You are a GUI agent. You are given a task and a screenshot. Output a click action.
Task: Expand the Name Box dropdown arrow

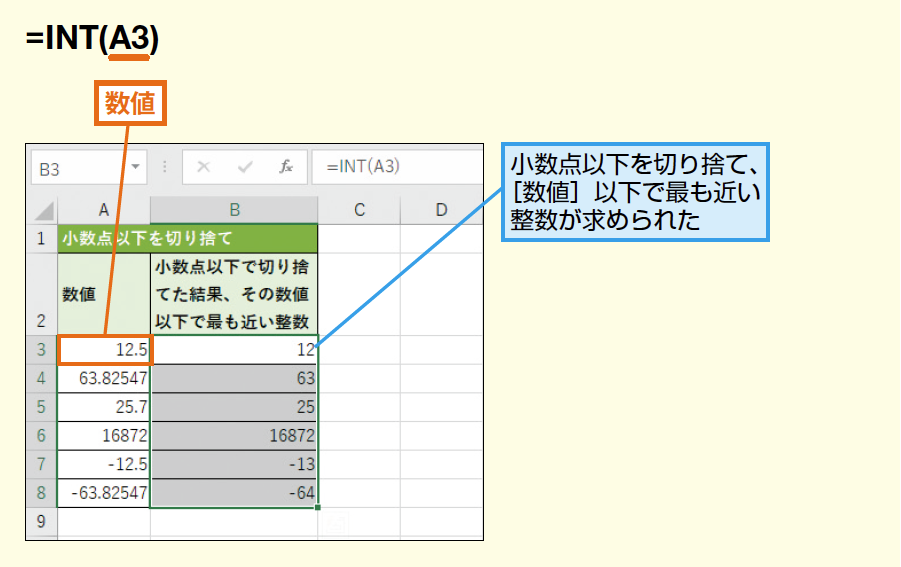coord(135,167)
